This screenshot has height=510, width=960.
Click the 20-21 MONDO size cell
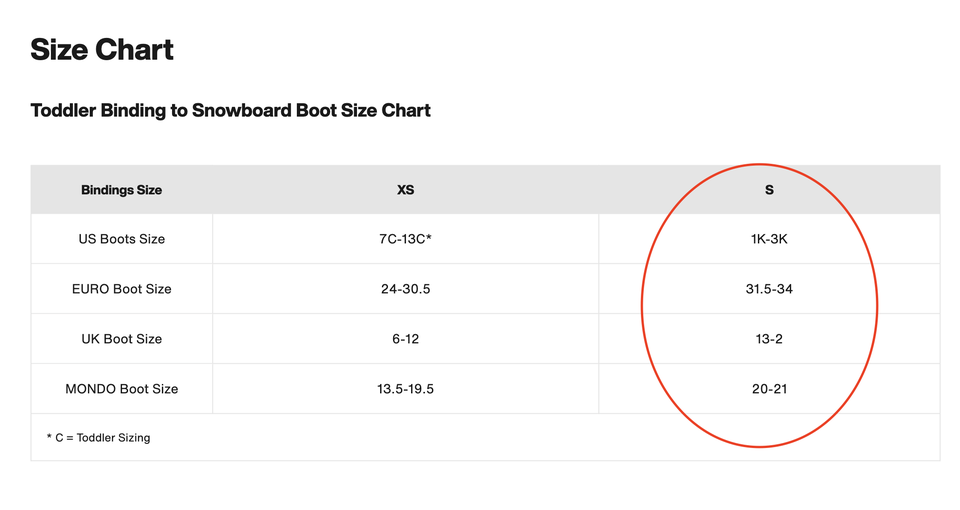[769, 388]
